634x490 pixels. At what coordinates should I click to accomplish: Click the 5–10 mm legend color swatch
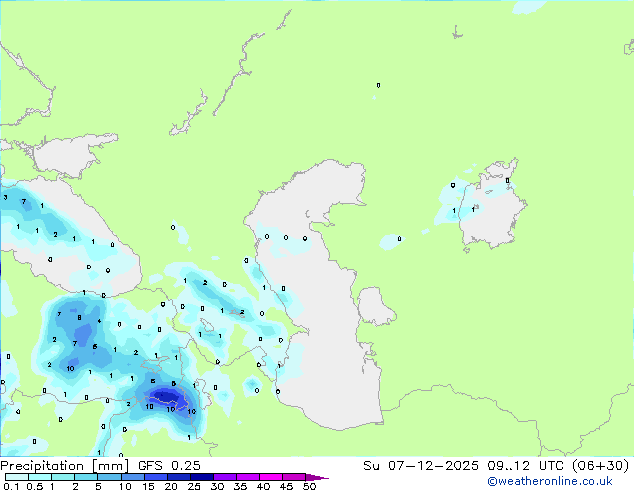(x=109, y=477)
